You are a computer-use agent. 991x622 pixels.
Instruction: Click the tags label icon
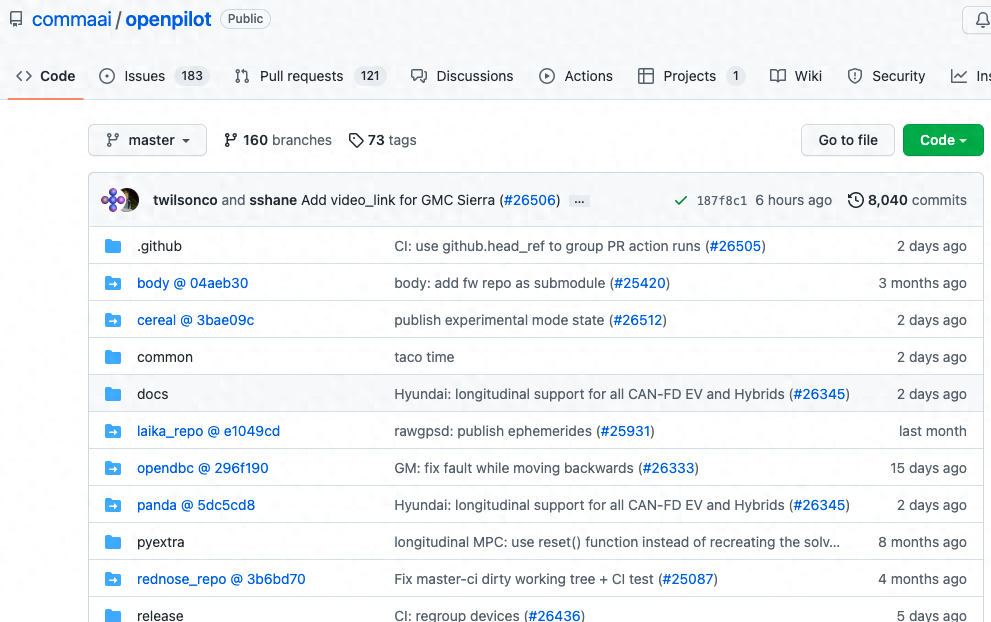(x=356, y=140)
